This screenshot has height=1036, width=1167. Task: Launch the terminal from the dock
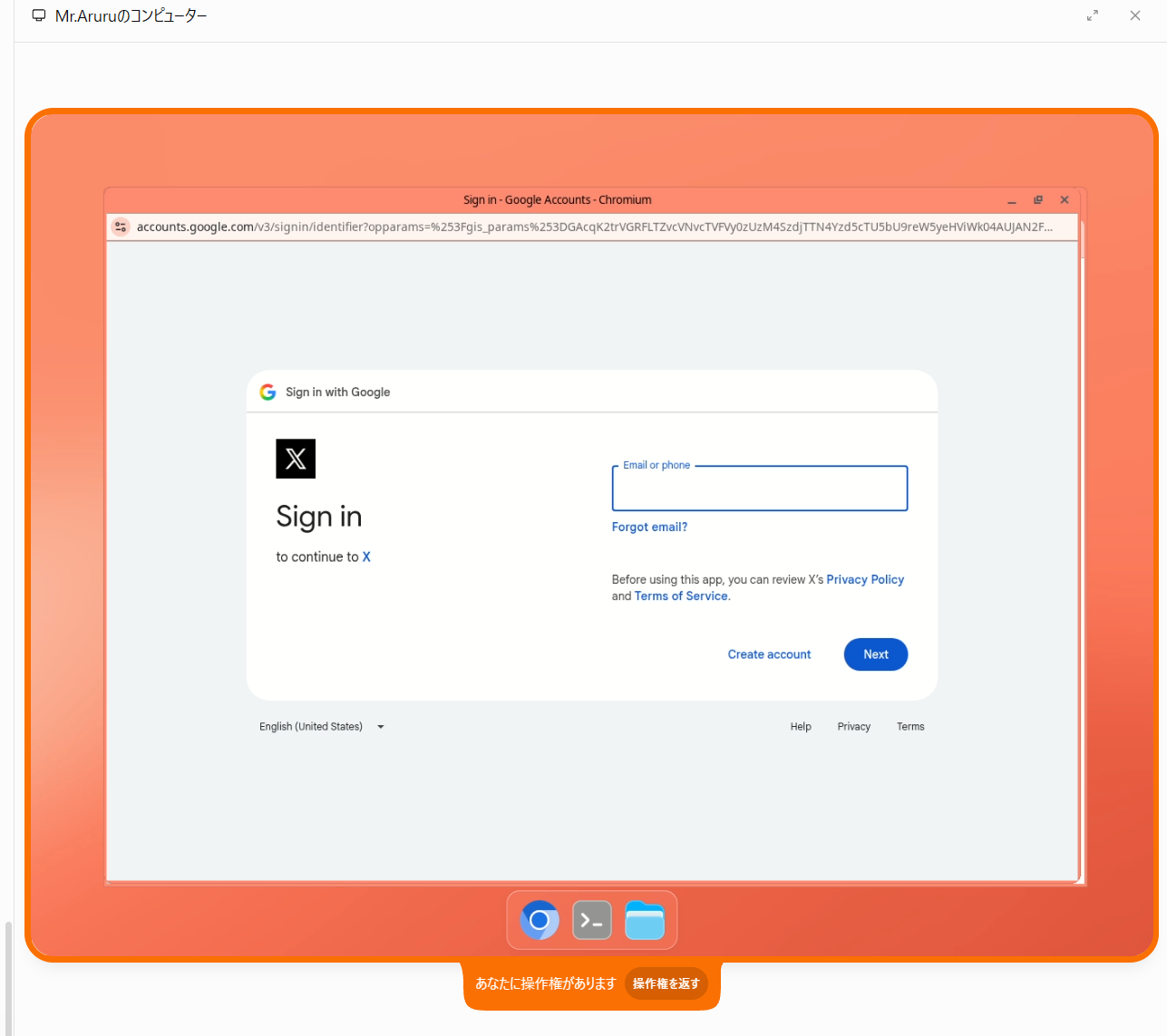[x=592, y=921]
